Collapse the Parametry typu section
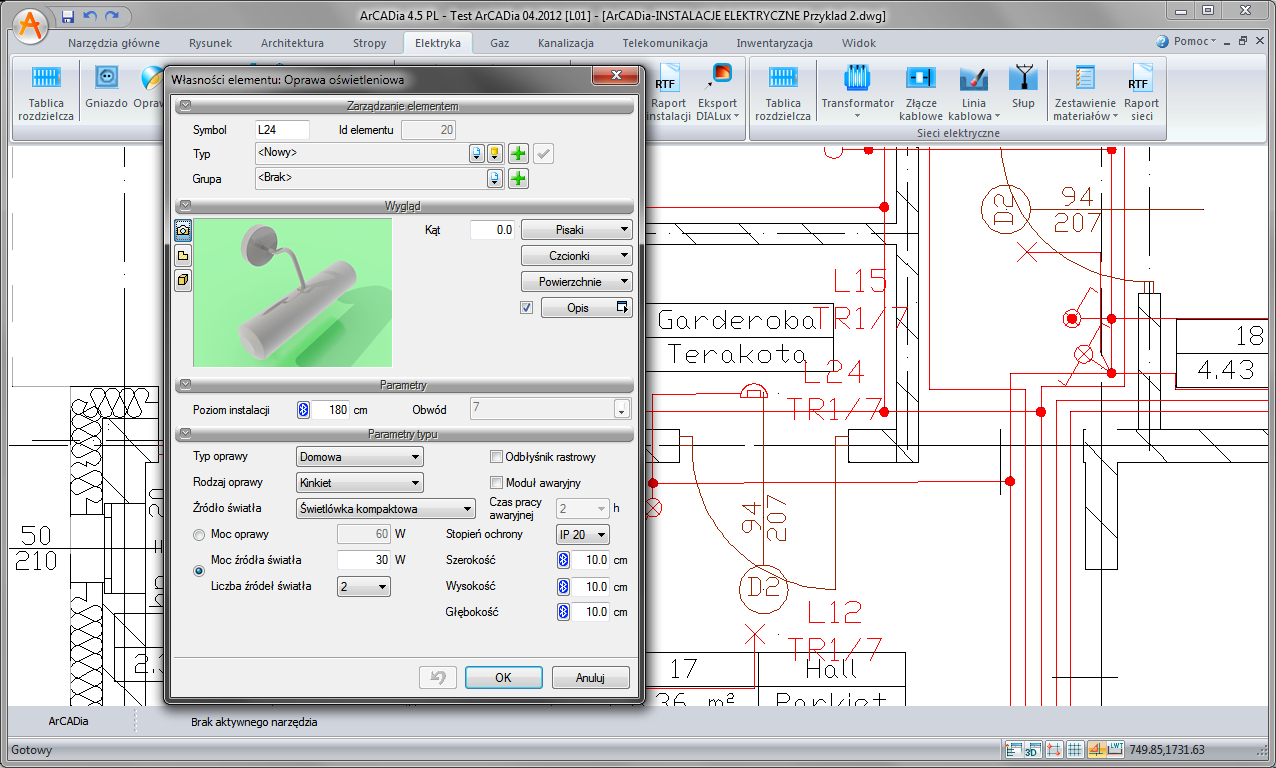1276x768 pixels. (183, 435)
